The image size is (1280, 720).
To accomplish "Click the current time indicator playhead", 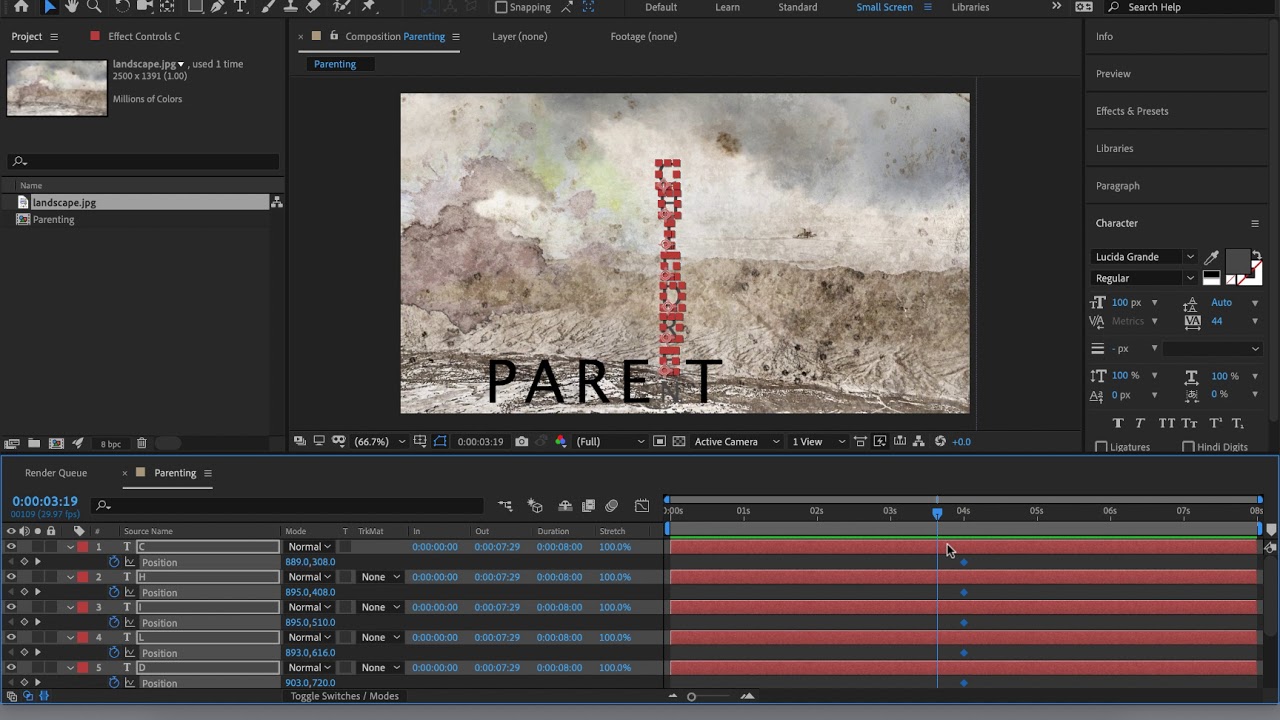I will pyautogui.click(x=937, y=513).
